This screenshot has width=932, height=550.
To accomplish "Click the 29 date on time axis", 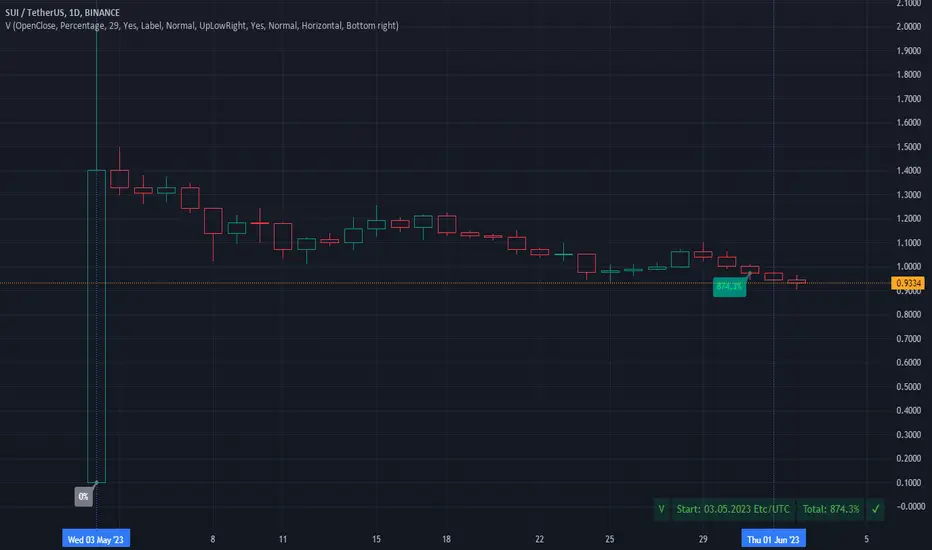I will pyautogui.click(x=703, y=539).
